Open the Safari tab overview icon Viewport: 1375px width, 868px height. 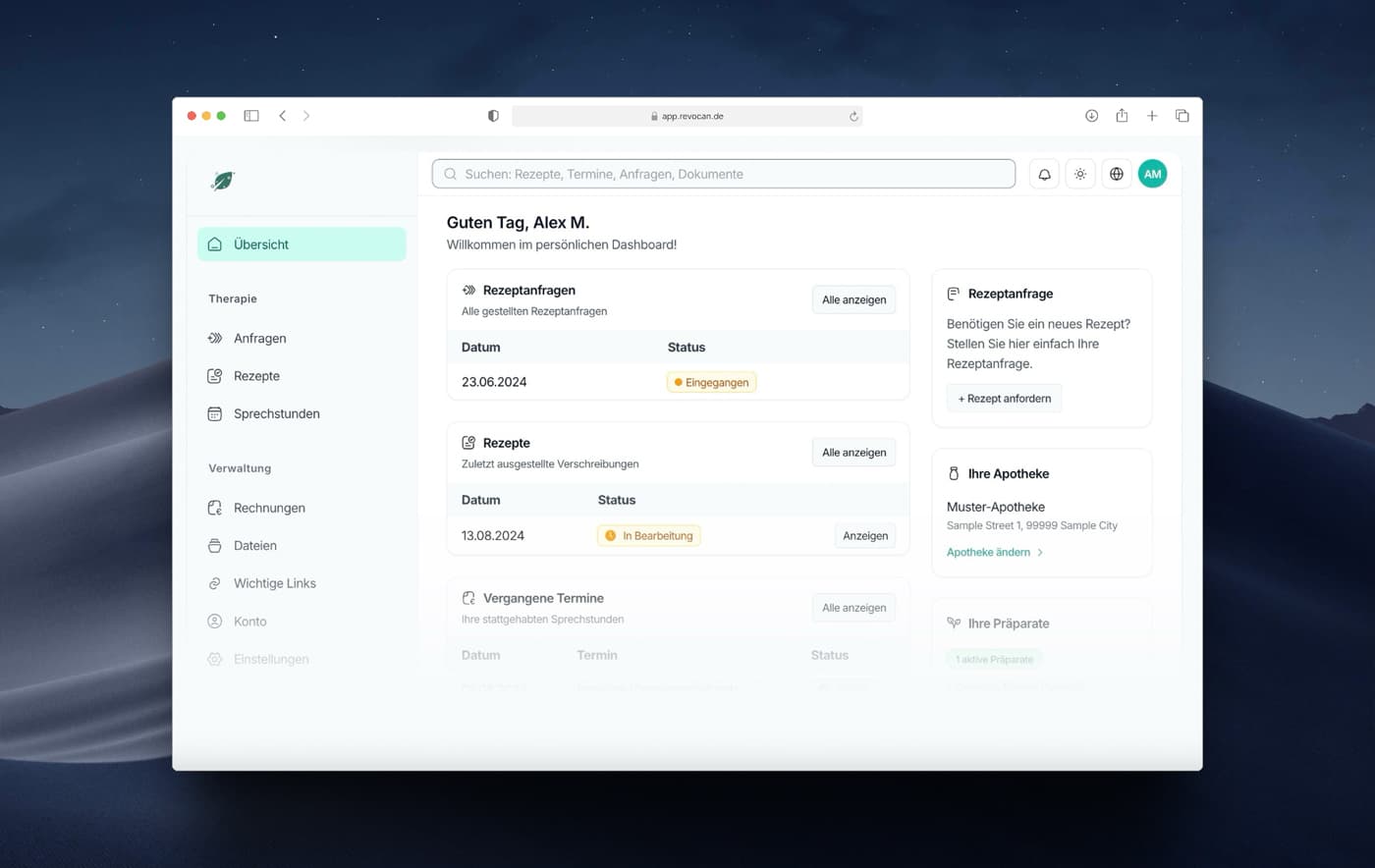pos(1182,115)
